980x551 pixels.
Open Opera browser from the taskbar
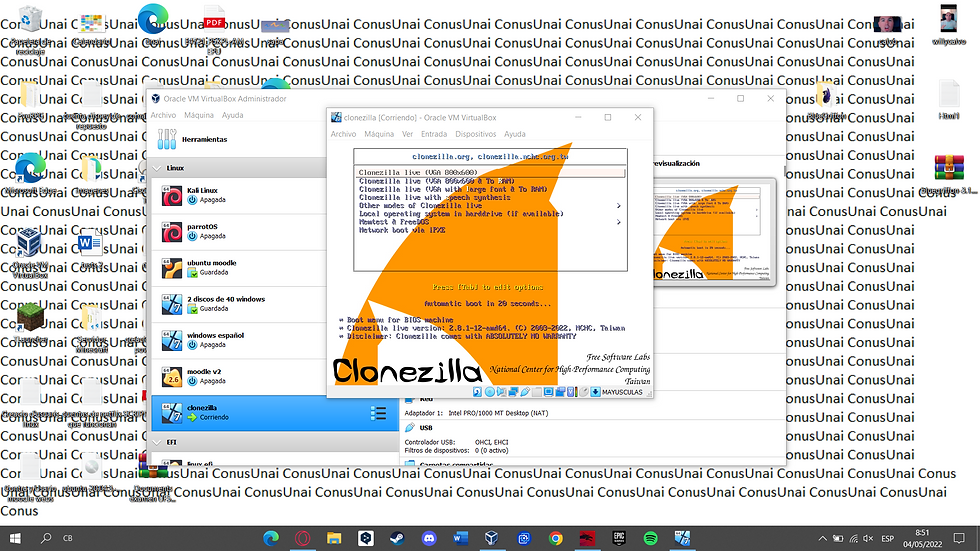click(x=302, y=538)
